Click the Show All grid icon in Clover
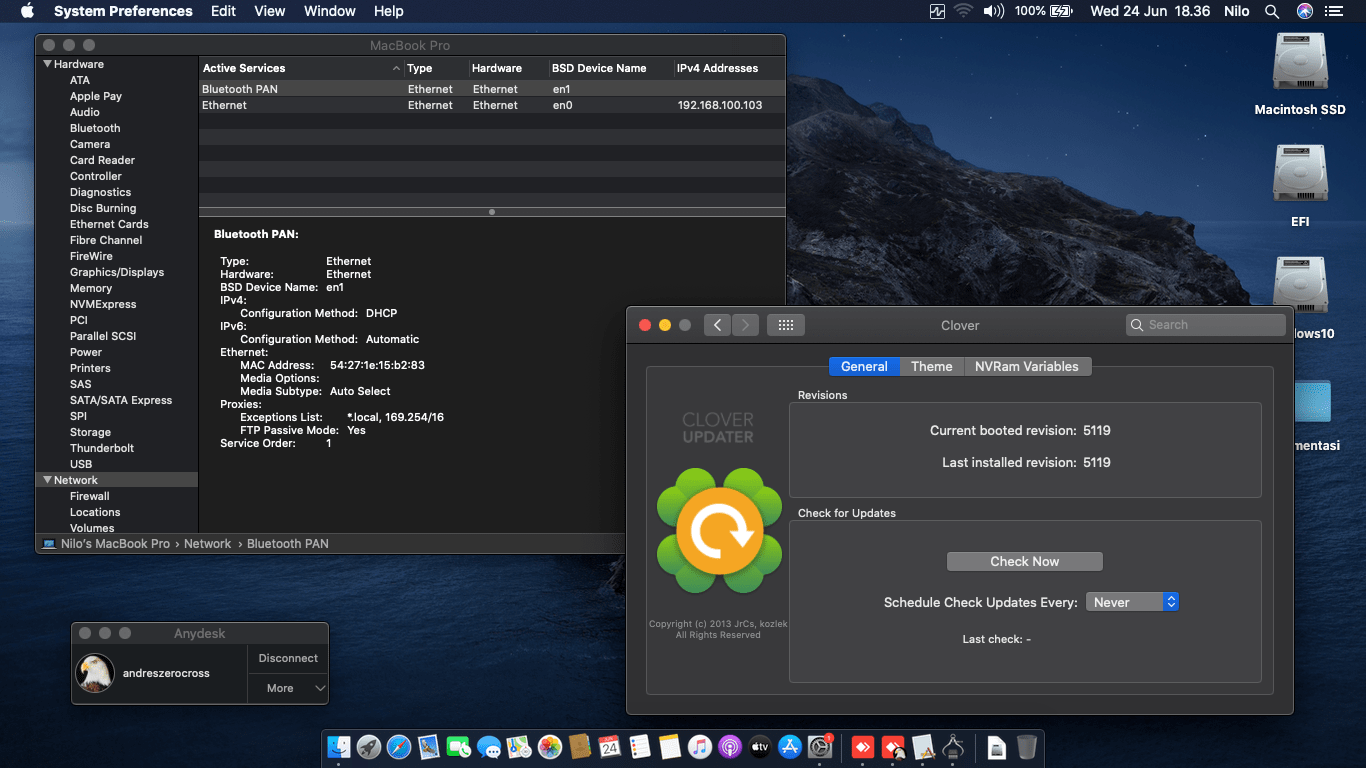1366x768 pixels. (x=785, y=325)
